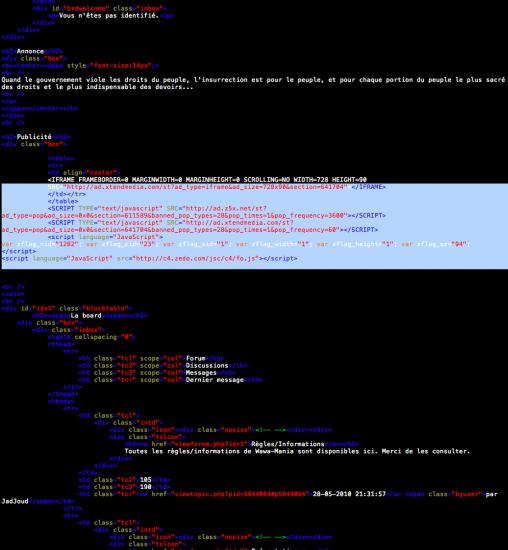Viewport: 508px width, 550px height.
Task: Click the "La board" heading text
Action: 86,315
